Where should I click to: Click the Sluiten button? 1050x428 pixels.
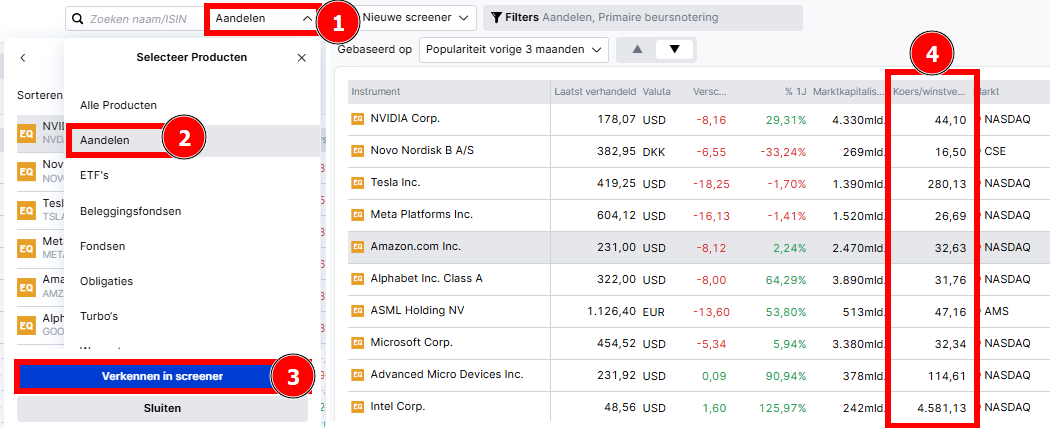tap(162, 409)
